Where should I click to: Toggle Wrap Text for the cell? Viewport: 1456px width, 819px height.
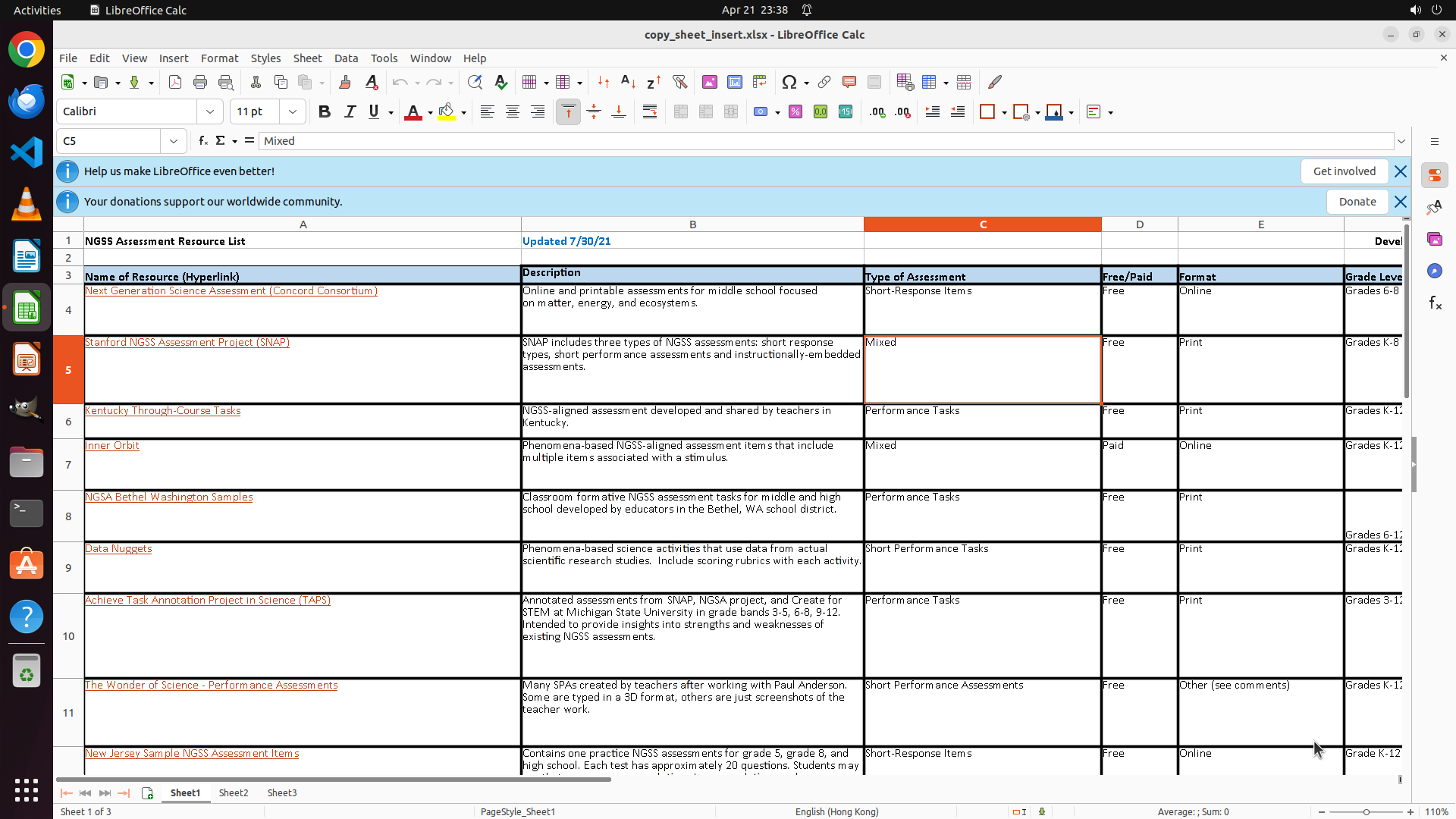[650, 112]
